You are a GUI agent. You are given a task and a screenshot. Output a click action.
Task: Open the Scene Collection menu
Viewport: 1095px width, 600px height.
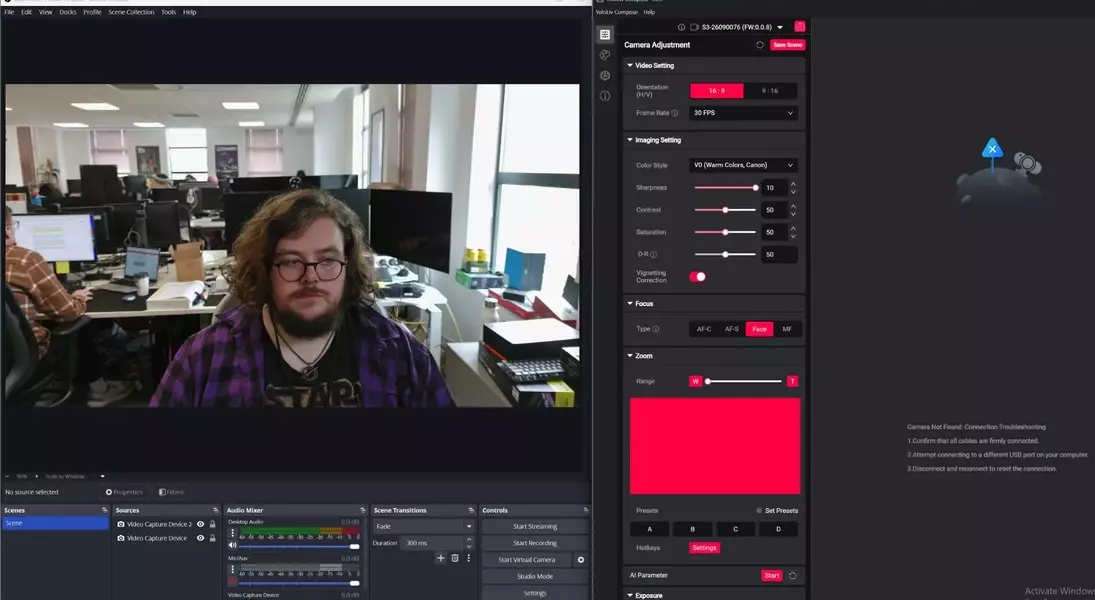pyautogui.click(x=131, y=12)
